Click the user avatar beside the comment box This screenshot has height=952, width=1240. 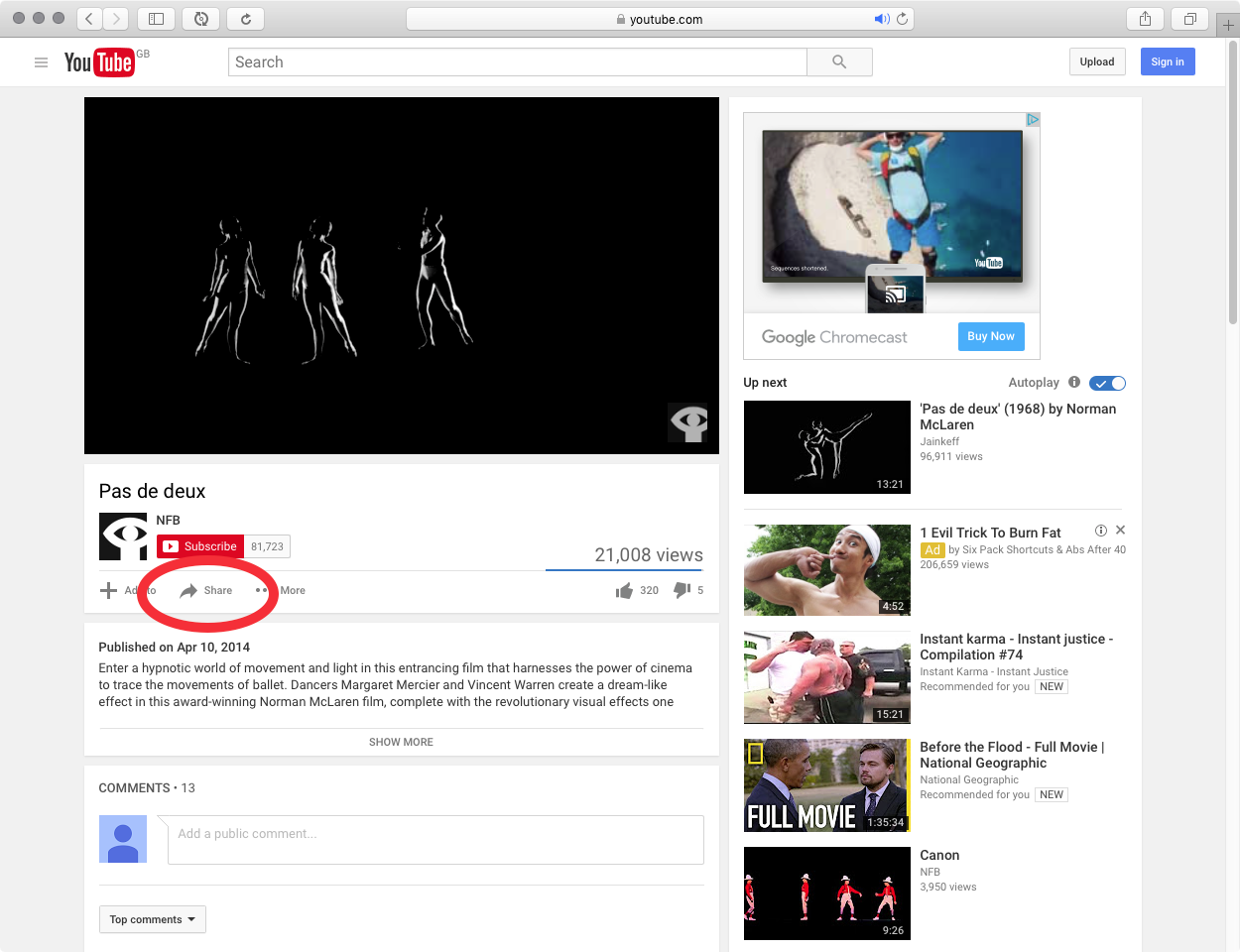123,839
